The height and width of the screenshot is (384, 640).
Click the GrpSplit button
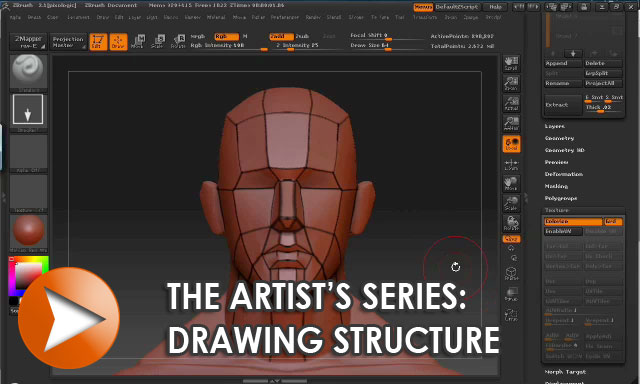tap(603, 73)
